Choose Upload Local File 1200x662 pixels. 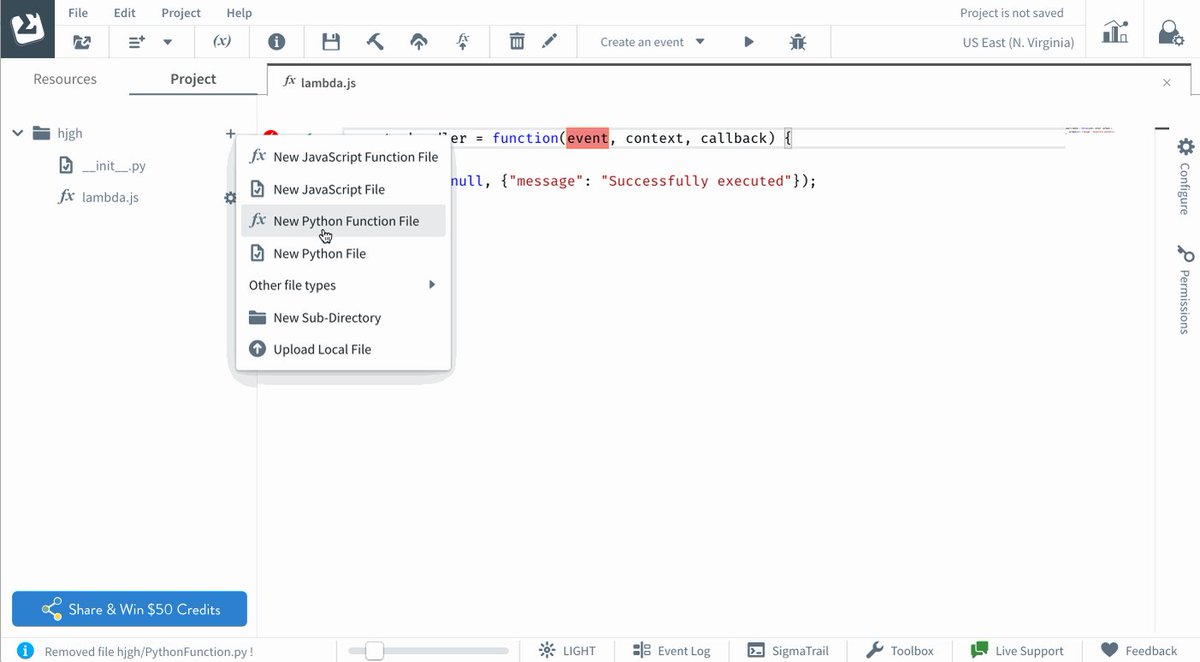coord(343,349)
